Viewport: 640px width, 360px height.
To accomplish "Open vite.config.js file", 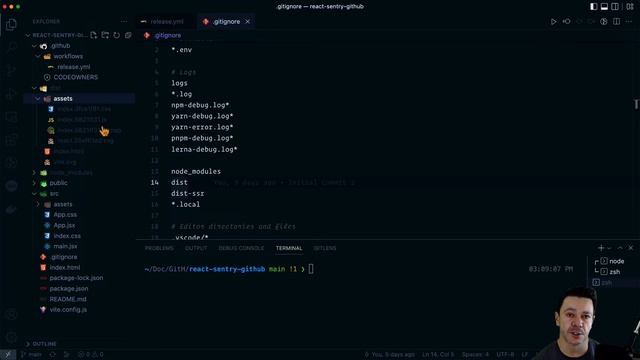I will point(68,309).
